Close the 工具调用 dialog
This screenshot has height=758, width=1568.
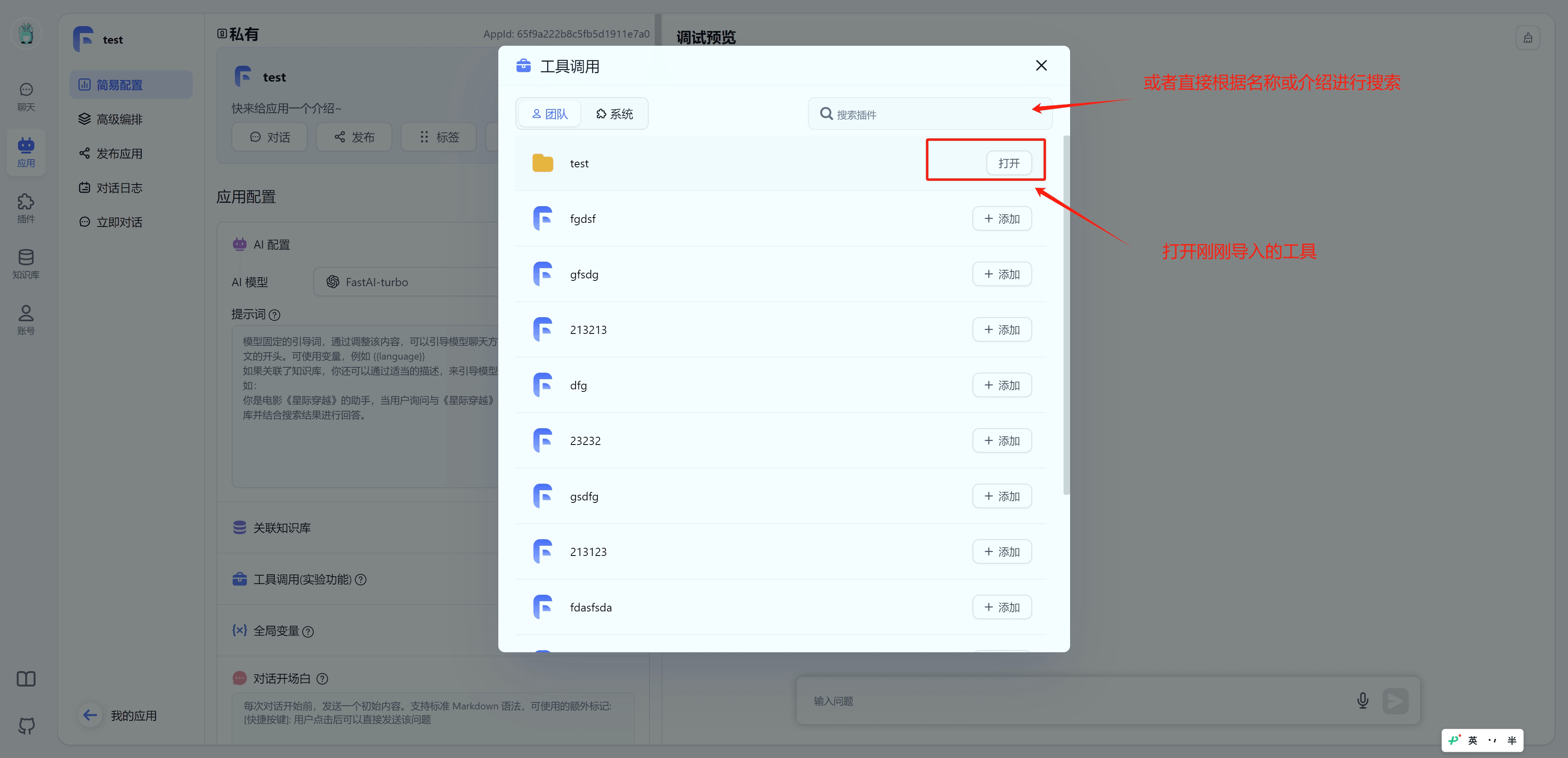tap(1041, 66)
